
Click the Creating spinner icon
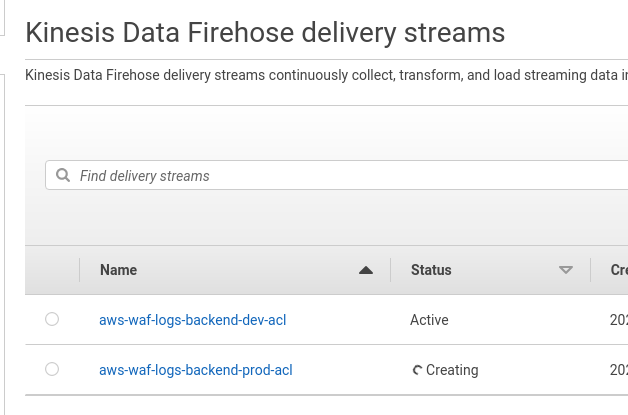coord(417,370)
